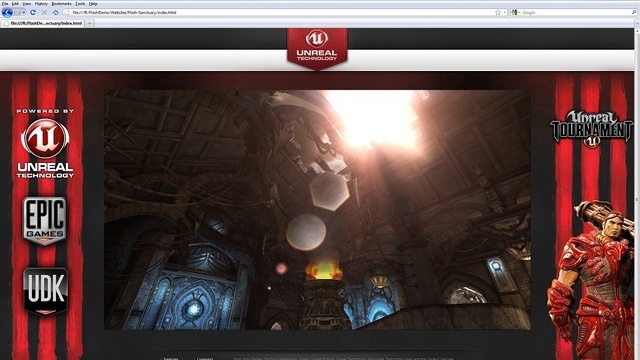
Task: Open the File menu
Action: pos(5,3)
